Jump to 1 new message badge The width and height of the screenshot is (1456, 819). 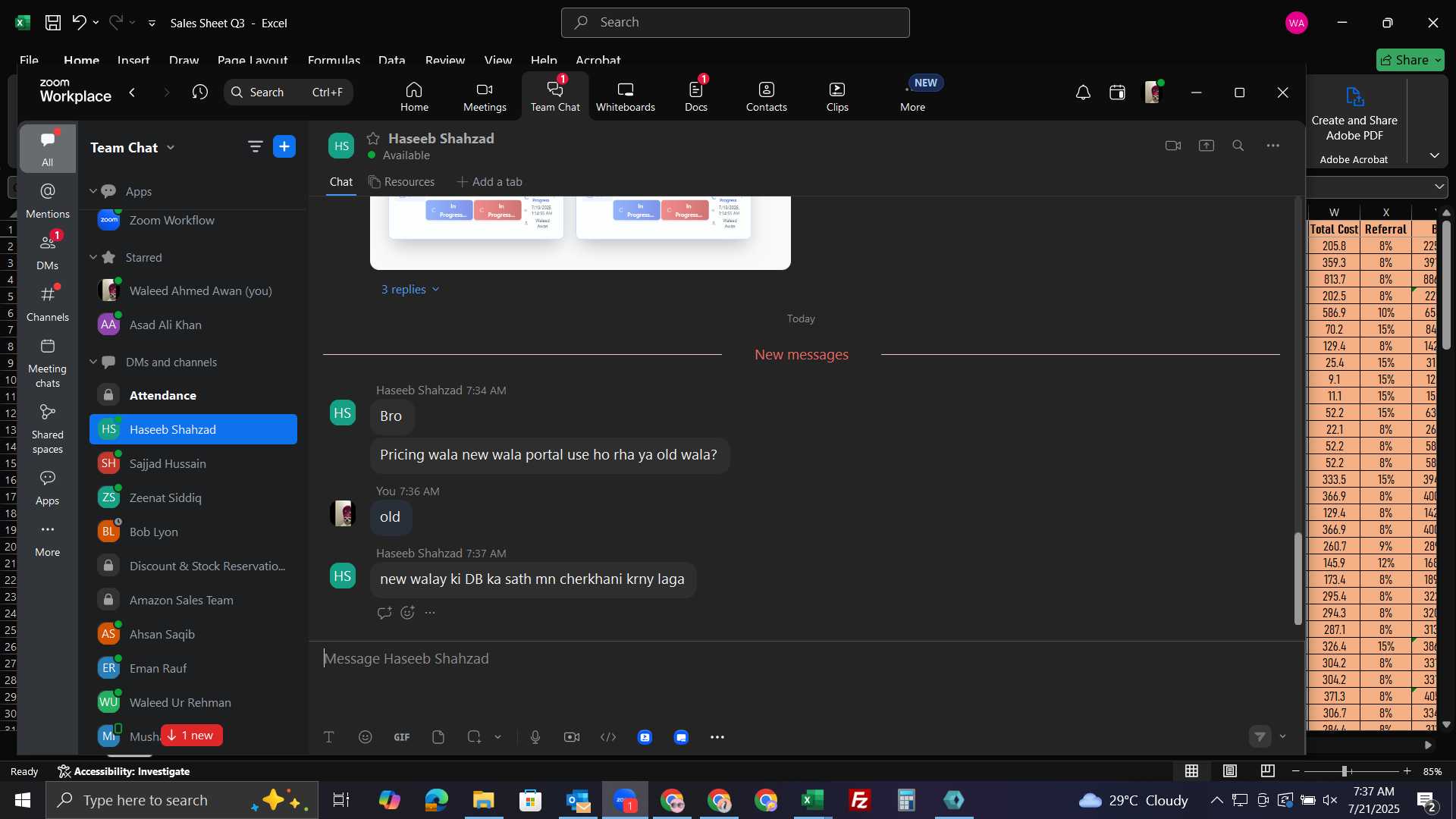[192, 736]
